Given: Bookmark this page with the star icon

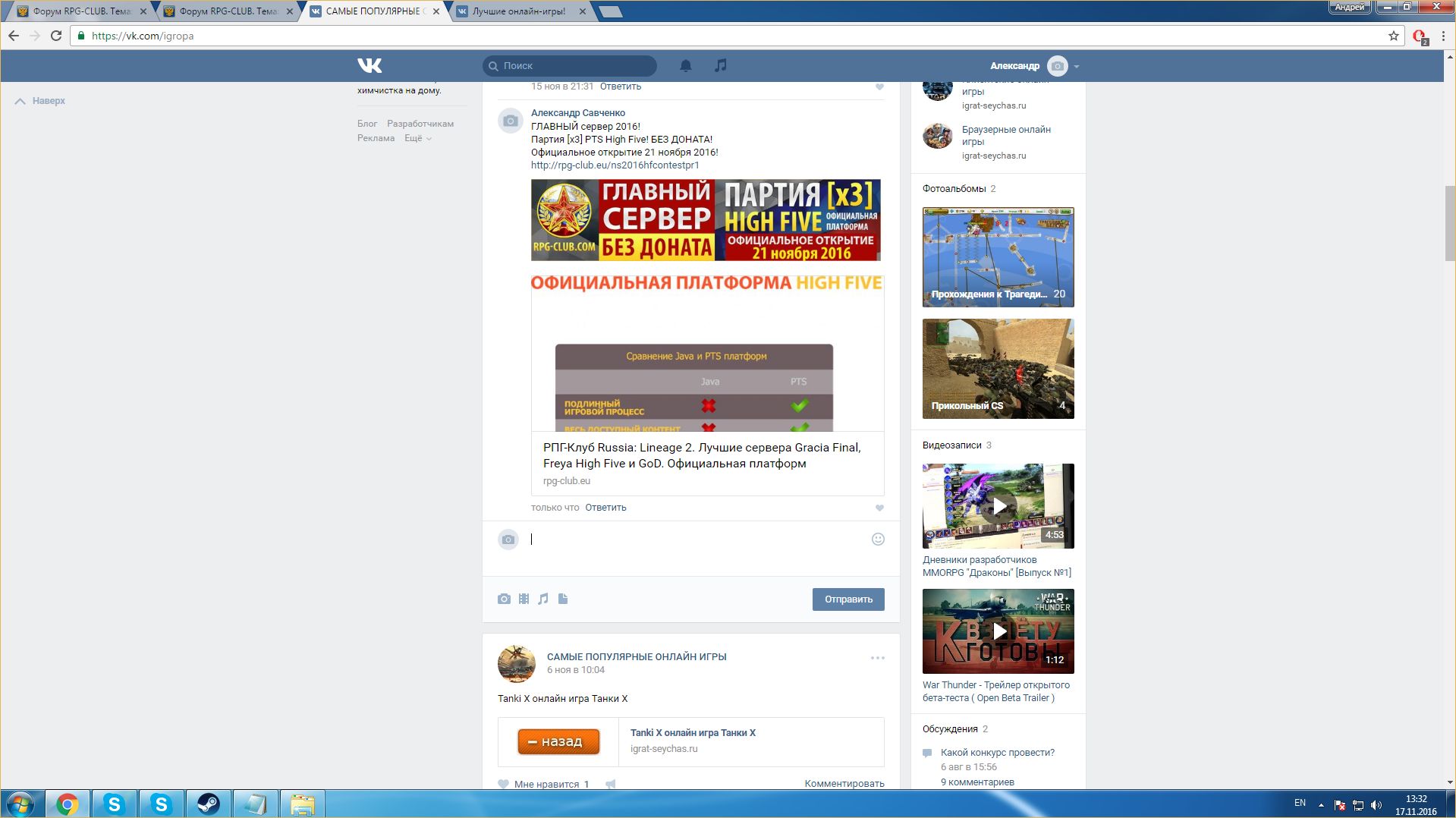Looking at the screenshot, I should [x=1394, y=36].
